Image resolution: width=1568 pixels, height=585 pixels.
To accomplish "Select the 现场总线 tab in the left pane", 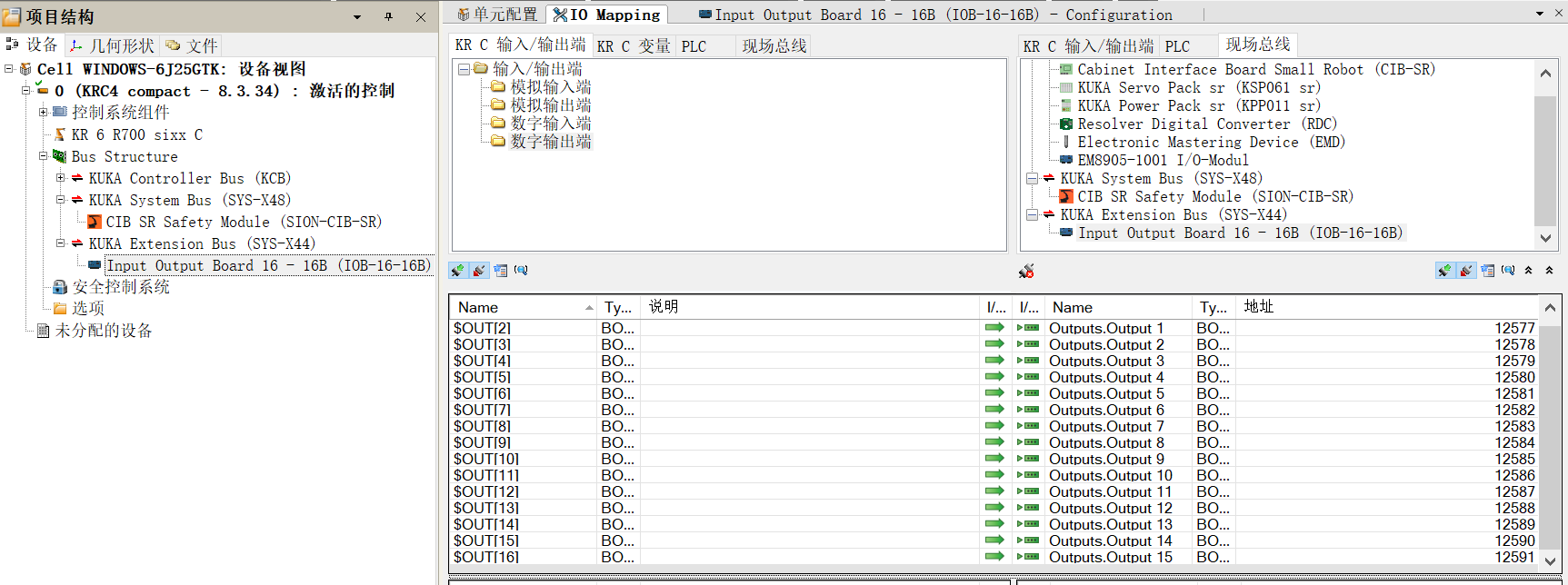I will pyautogui.click(x=774, y=46).
